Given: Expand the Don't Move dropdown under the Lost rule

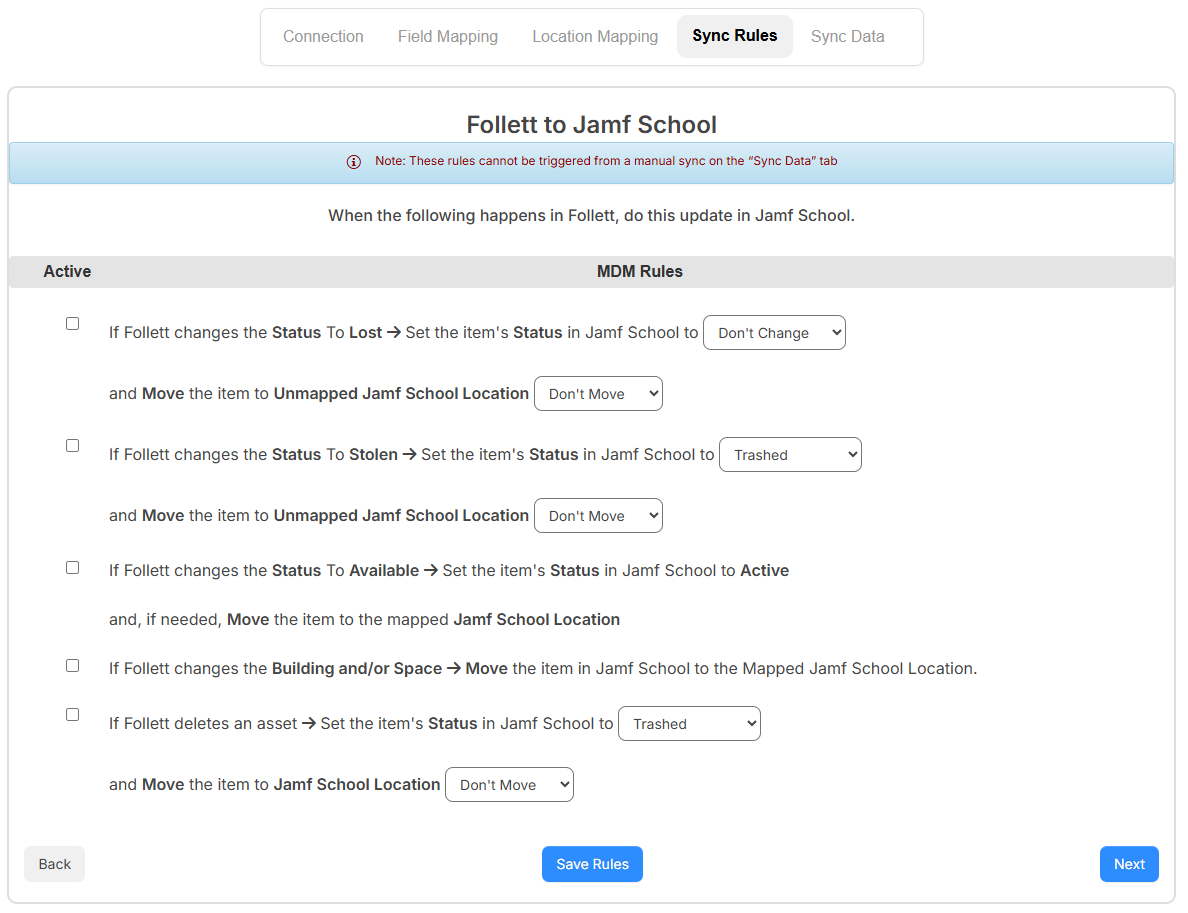Looking at the screenshot, I should 598,393.
